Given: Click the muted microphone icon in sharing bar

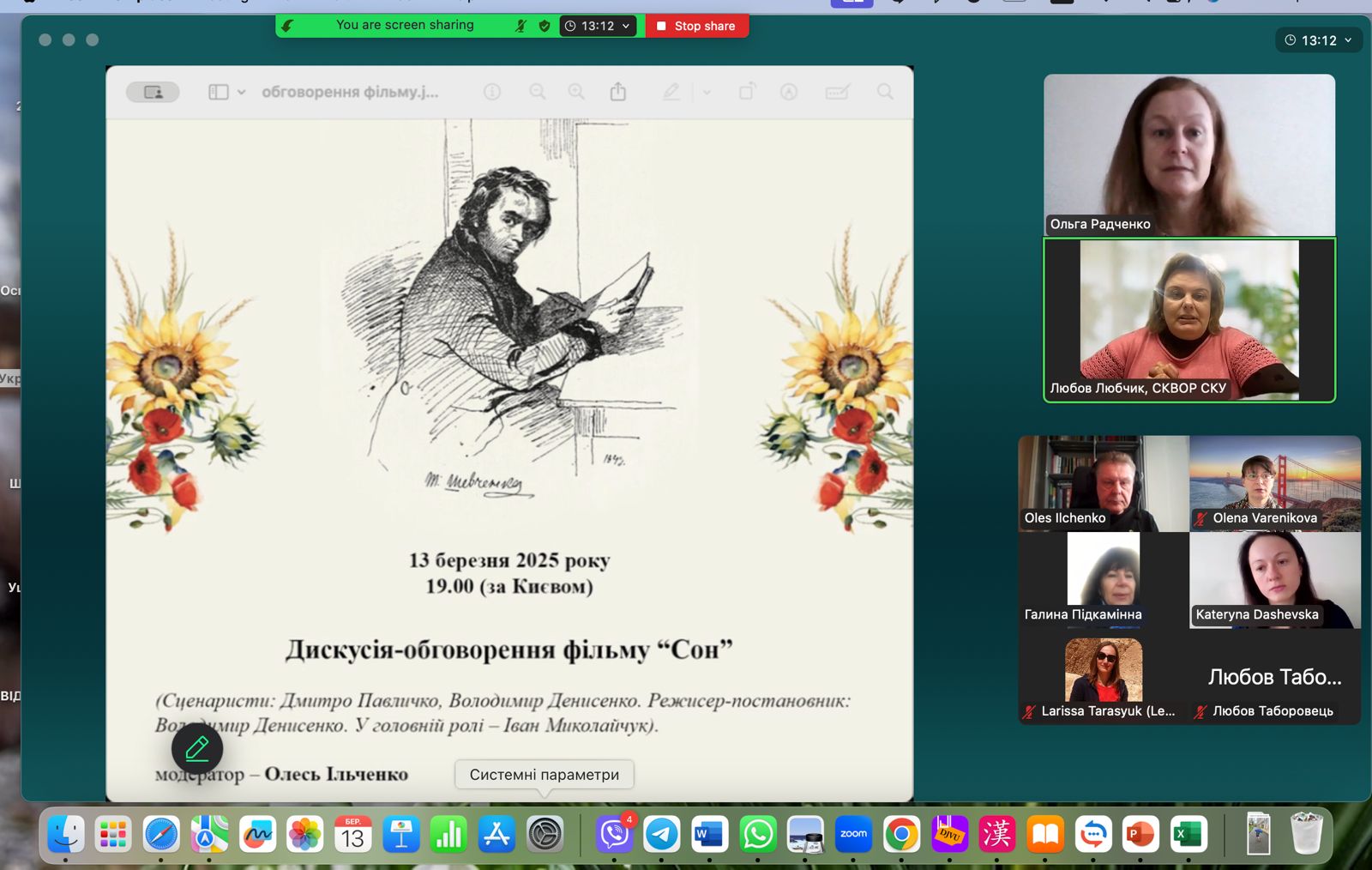Looking at the screenshot, I should coord(521,26).
